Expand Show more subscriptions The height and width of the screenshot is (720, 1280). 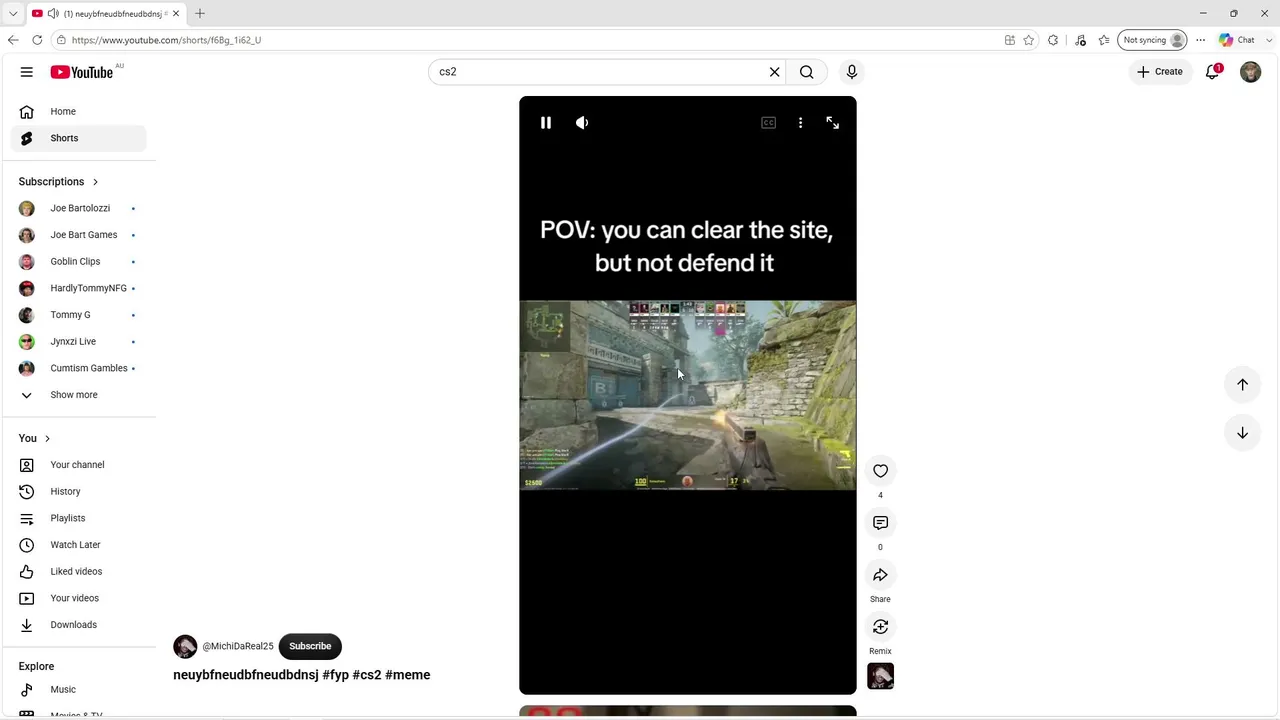tap(78, 395)
